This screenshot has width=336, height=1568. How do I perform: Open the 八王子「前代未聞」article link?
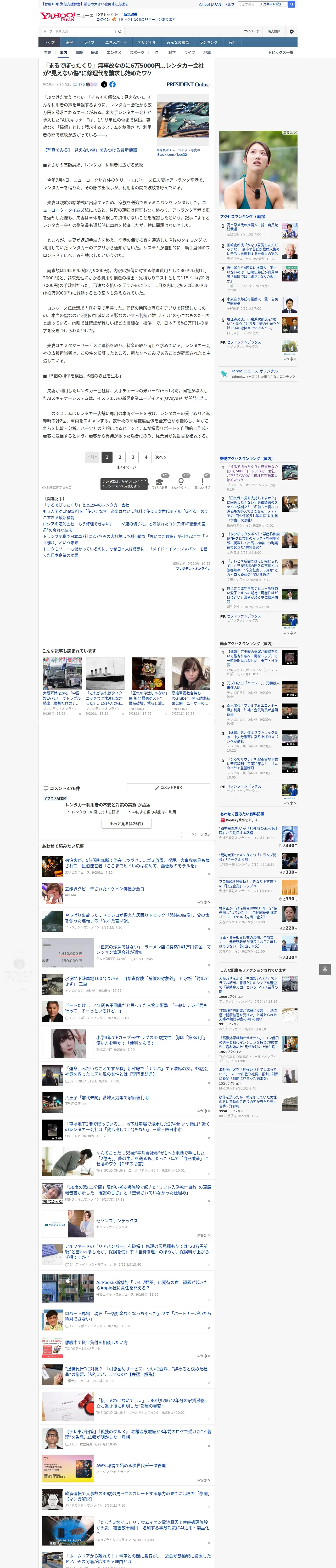[107, 1098]
